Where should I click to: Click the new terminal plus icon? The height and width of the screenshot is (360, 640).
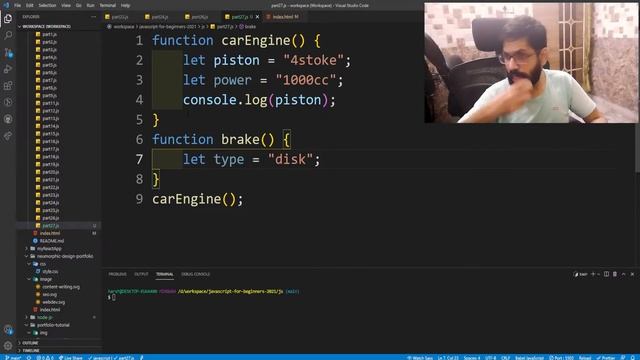coord(593,274)
